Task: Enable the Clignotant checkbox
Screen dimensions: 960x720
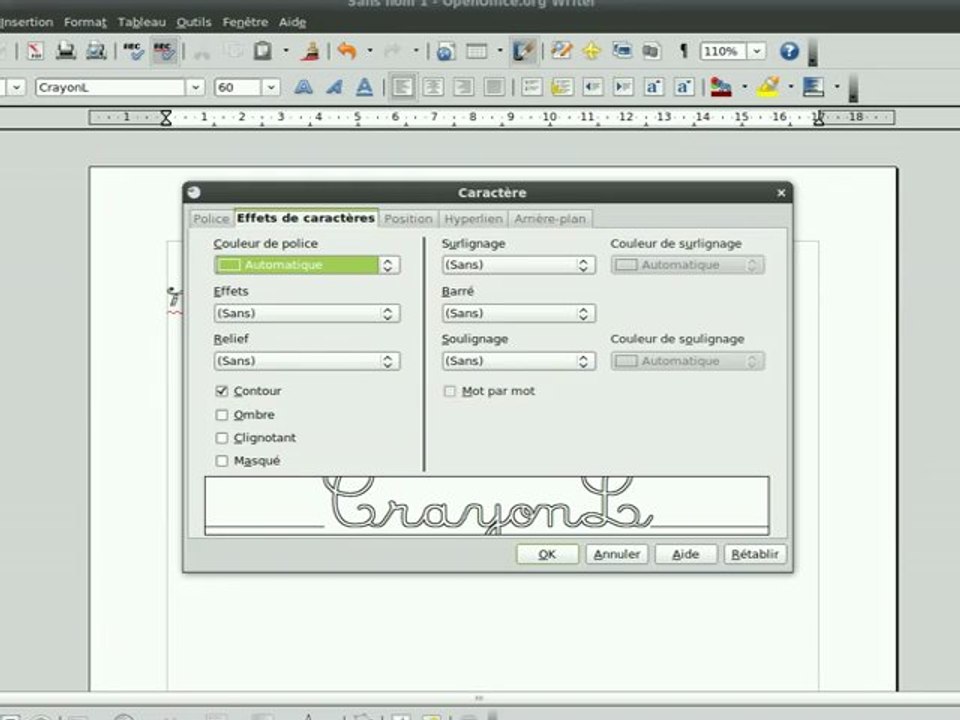Action: (222, 438)
